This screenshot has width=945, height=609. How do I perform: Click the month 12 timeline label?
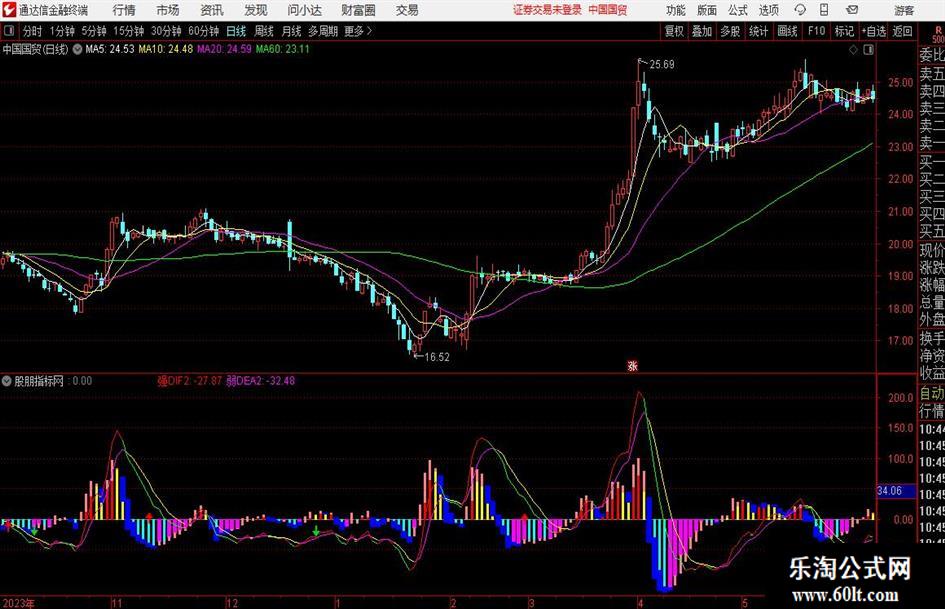click(232, 603)
